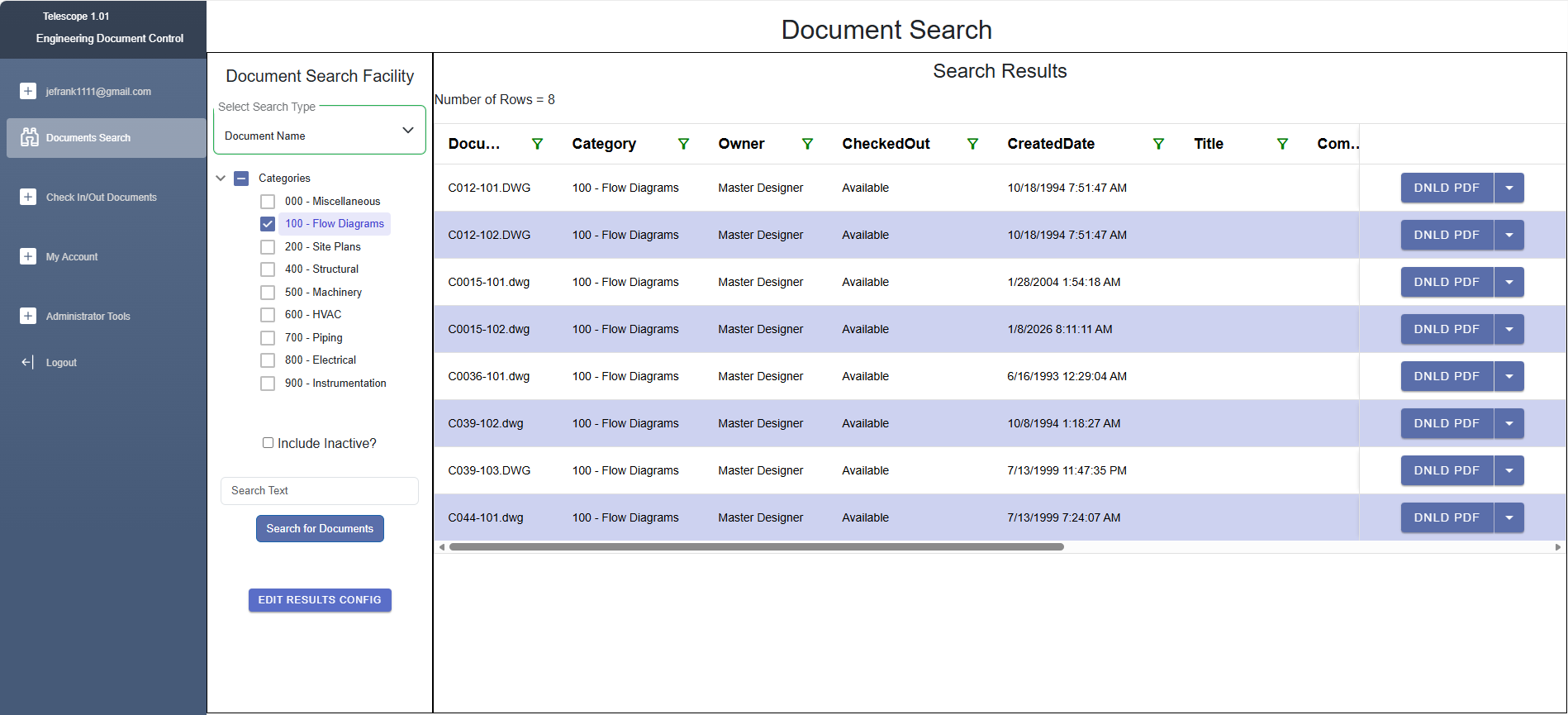Filter the CreatedDate column via funnel icon
This screenshot has height=715, width=1568.
(1158, 144)
